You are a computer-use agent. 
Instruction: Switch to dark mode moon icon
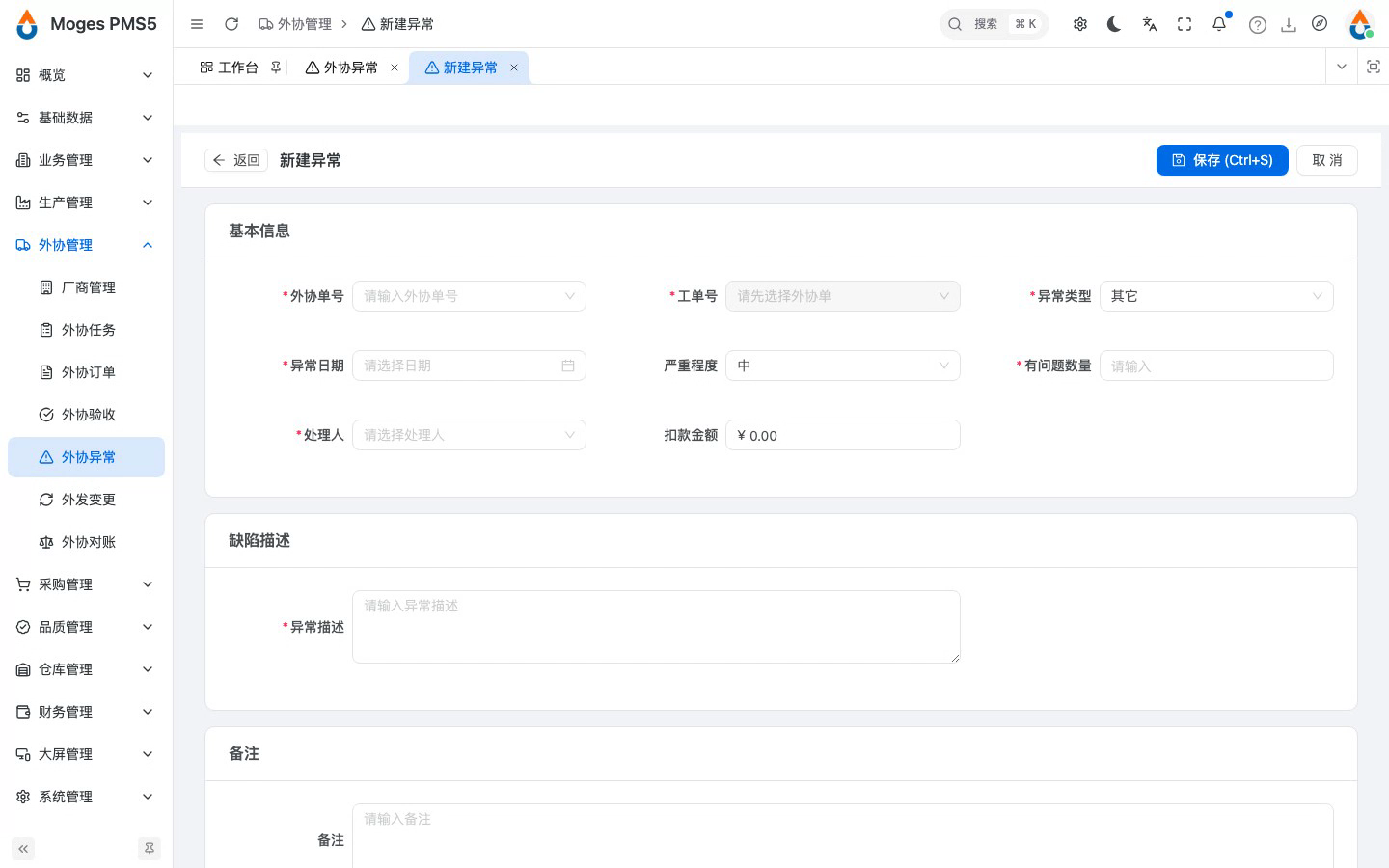[x=1114, y=24]
